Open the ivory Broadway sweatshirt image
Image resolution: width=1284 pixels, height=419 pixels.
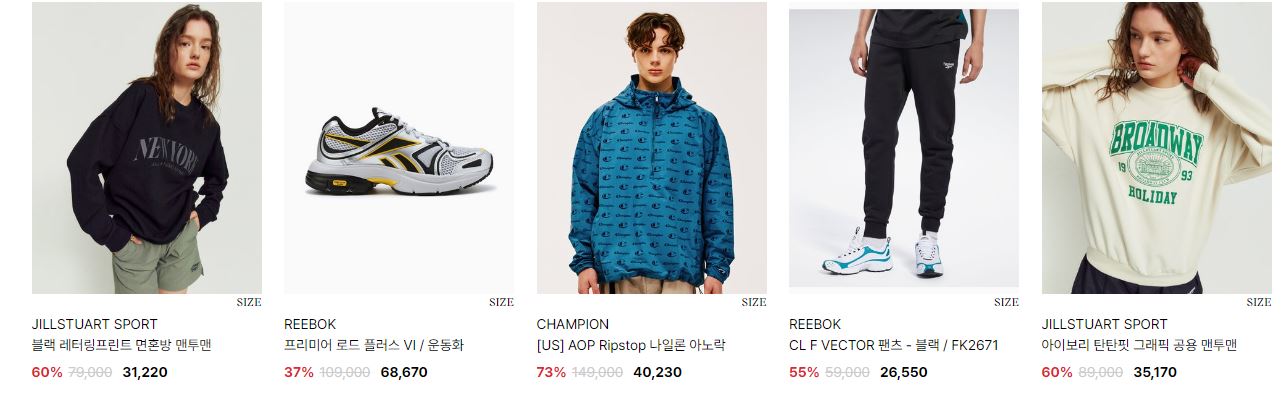click(x=1157, y=148)
